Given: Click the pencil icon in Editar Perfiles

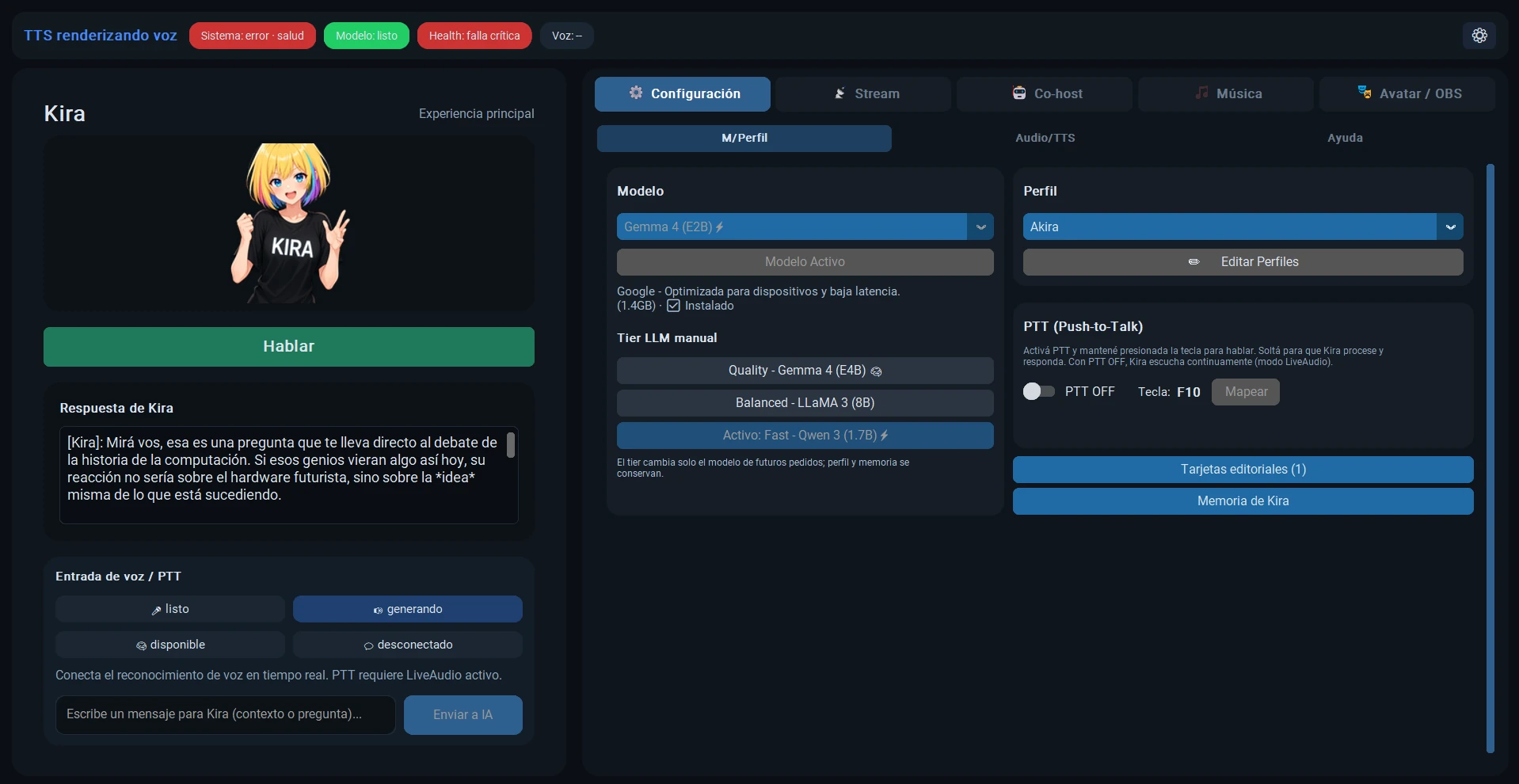Looking at the screenshot, I should pos(1193,262).
